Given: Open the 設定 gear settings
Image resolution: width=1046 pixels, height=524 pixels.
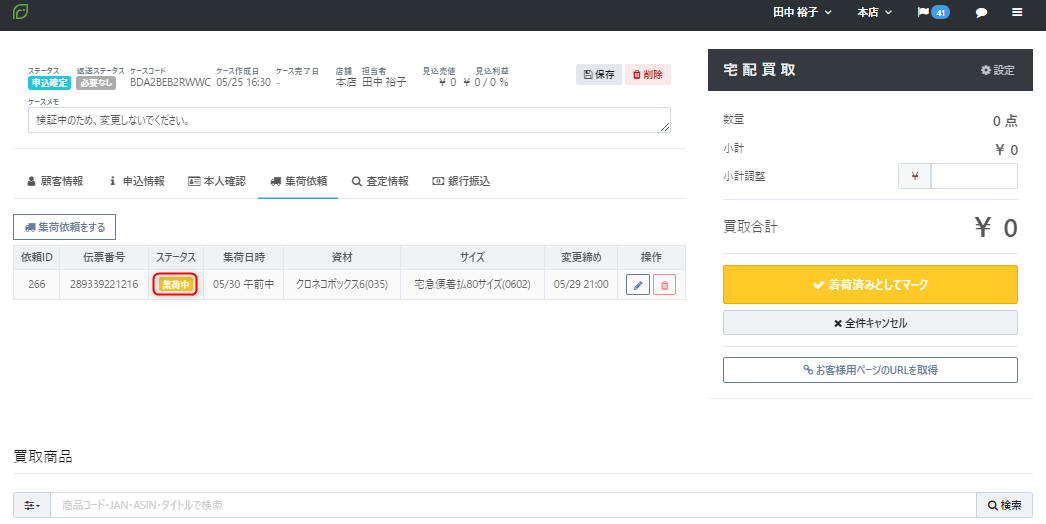Looking at the screenshot, I should click(x=997, y=70).
